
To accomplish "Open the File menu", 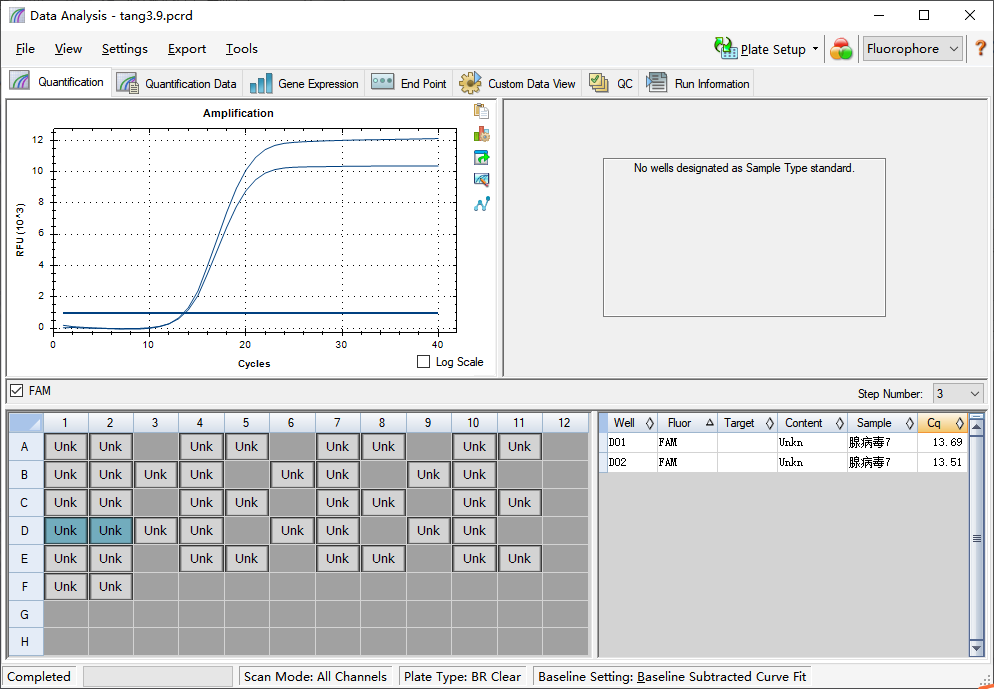I will pyautogui.click(x=25, y=49).
